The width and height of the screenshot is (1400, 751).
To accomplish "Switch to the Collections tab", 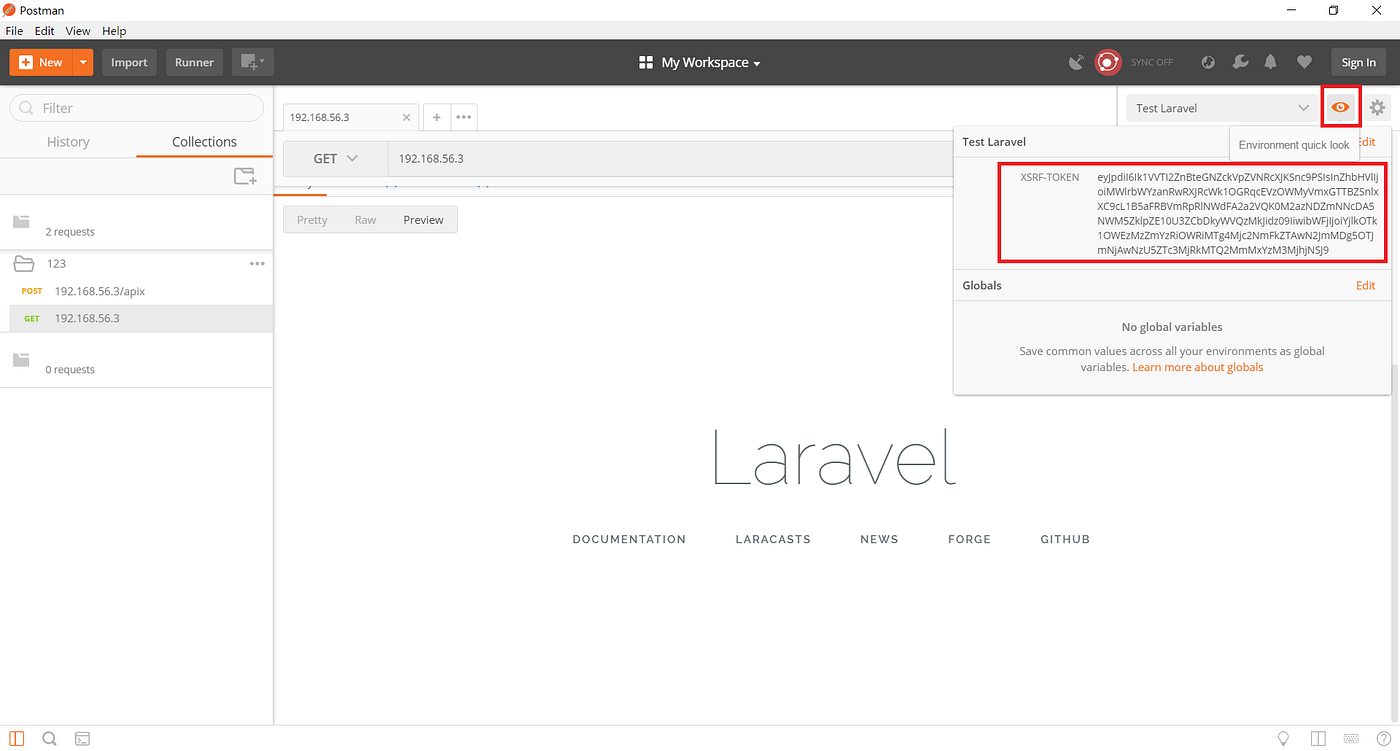I will (x=204, y=142).
